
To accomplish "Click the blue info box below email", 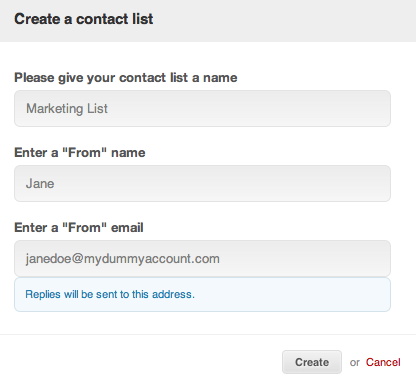I will pyautogui.click(x=202, y=295).
